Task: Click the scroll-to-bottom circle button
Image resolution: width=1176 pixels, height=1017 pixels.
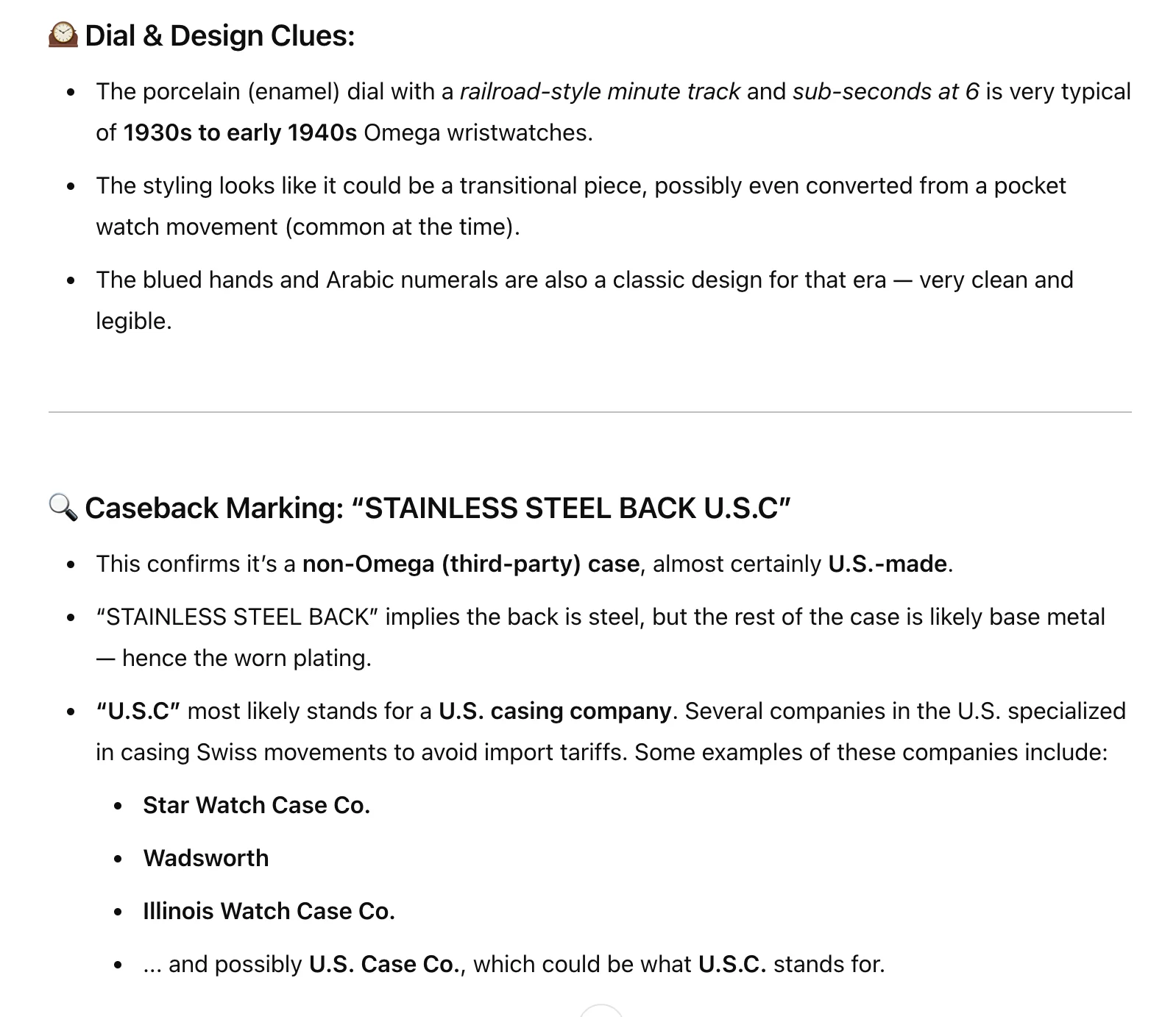Action: 601,1012
